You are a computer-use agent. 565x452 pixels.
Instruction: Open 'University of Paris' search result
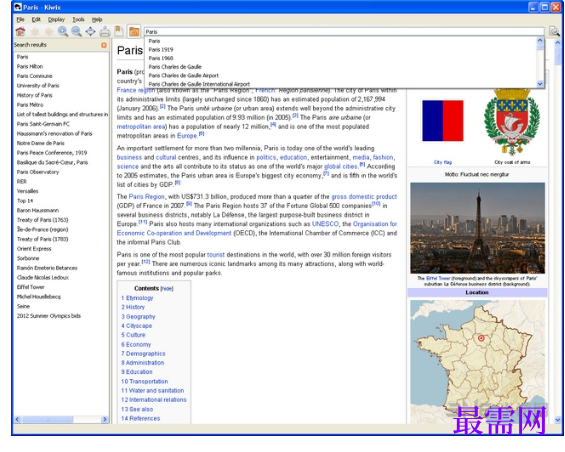[38, 86]
